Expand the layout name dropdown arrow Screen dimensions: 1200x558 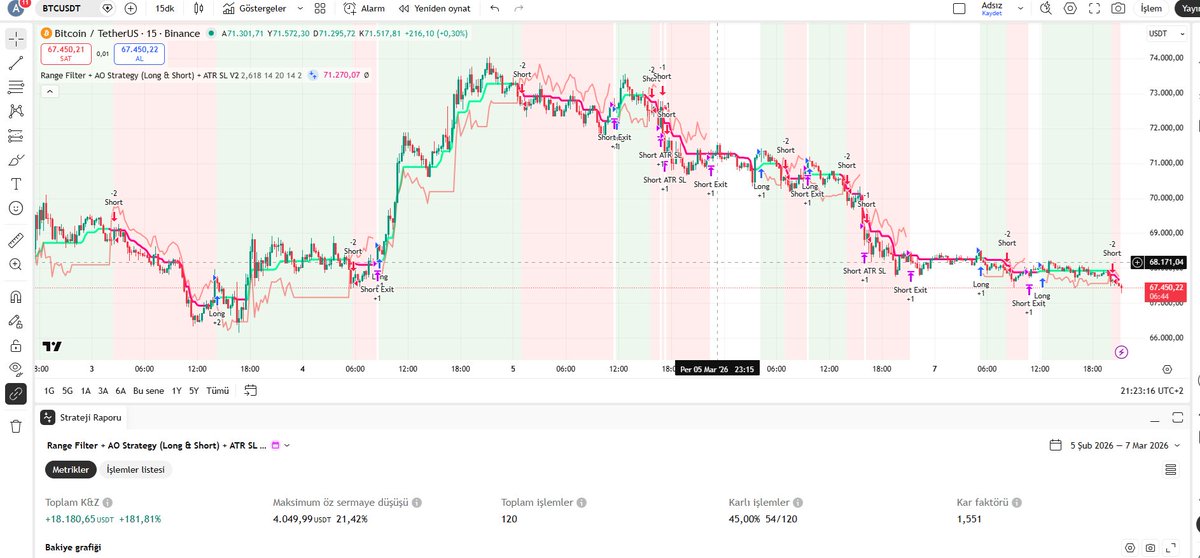click(x=1021, y=9)
